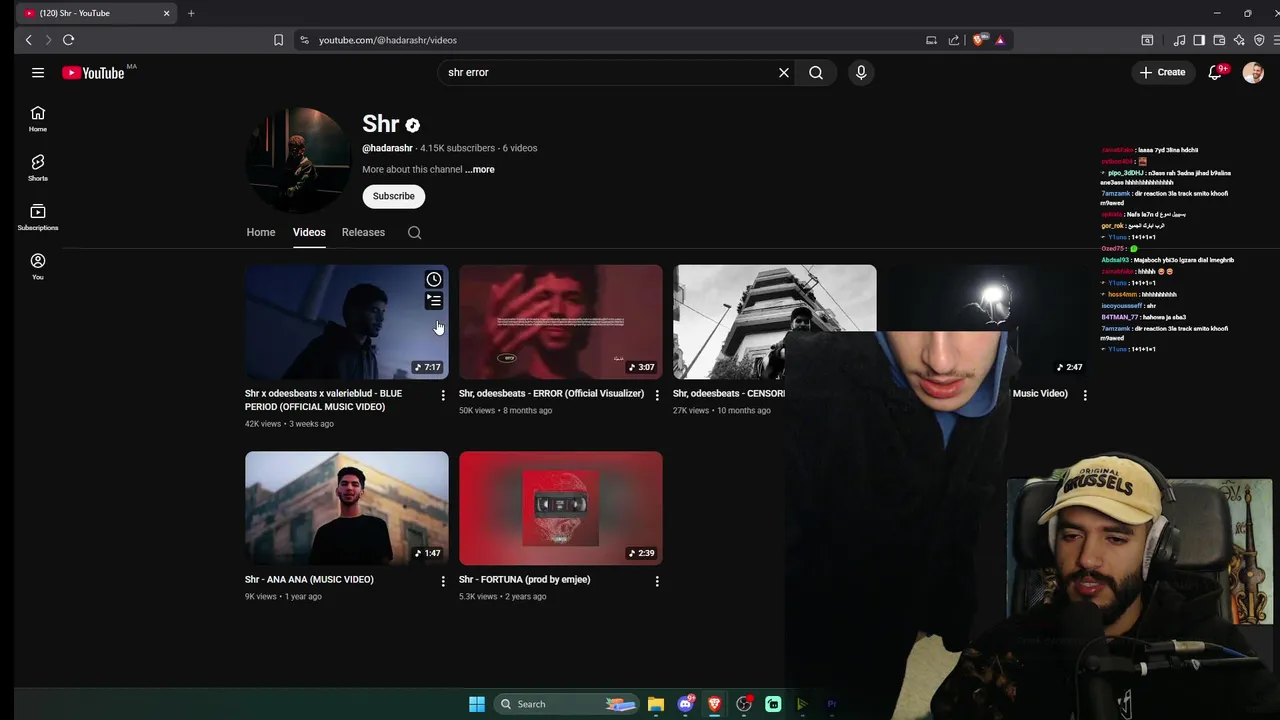Open options menu for the 2:47 video
The width and height of the screenshot is (1280, 720).
(x=1085, y=395)
